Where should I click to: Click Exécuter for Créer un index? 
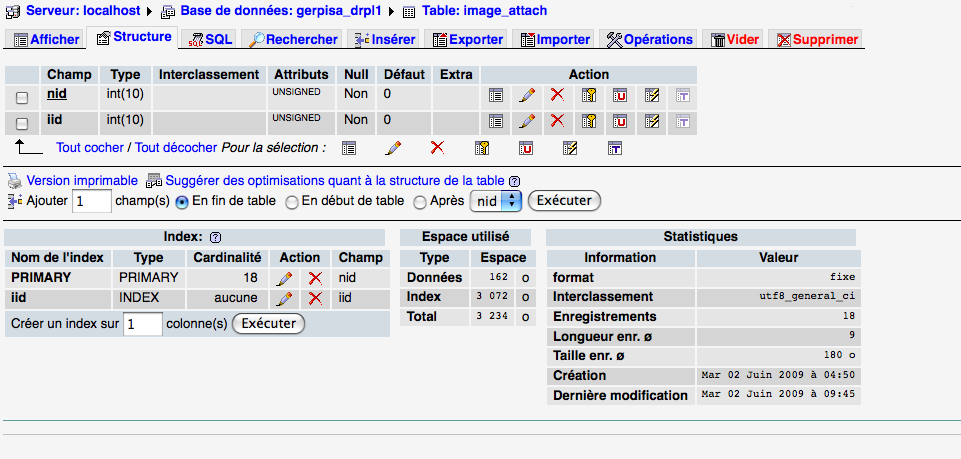click(x=268, y=324)
